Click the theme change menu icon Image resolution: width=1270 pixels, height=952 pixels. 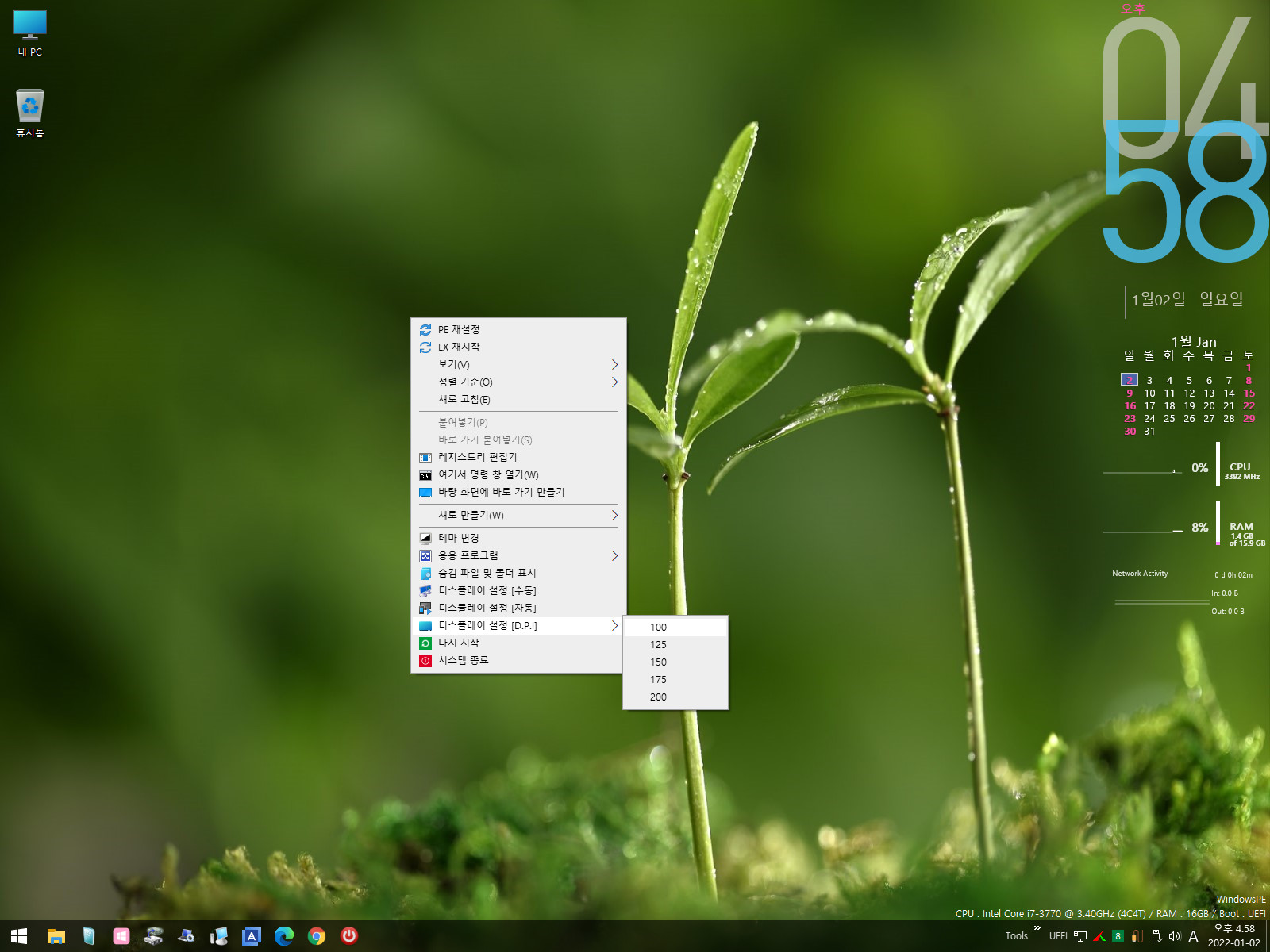[x=425, y=538]
